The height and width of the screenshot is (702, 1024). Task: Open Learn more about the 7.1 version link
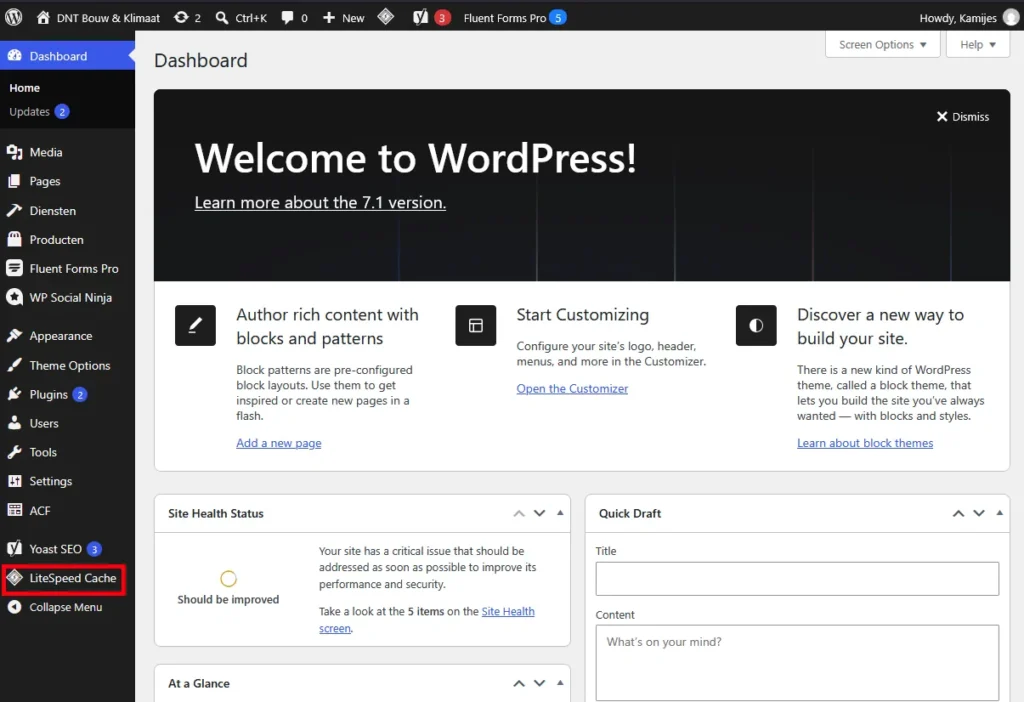point(320,202)
